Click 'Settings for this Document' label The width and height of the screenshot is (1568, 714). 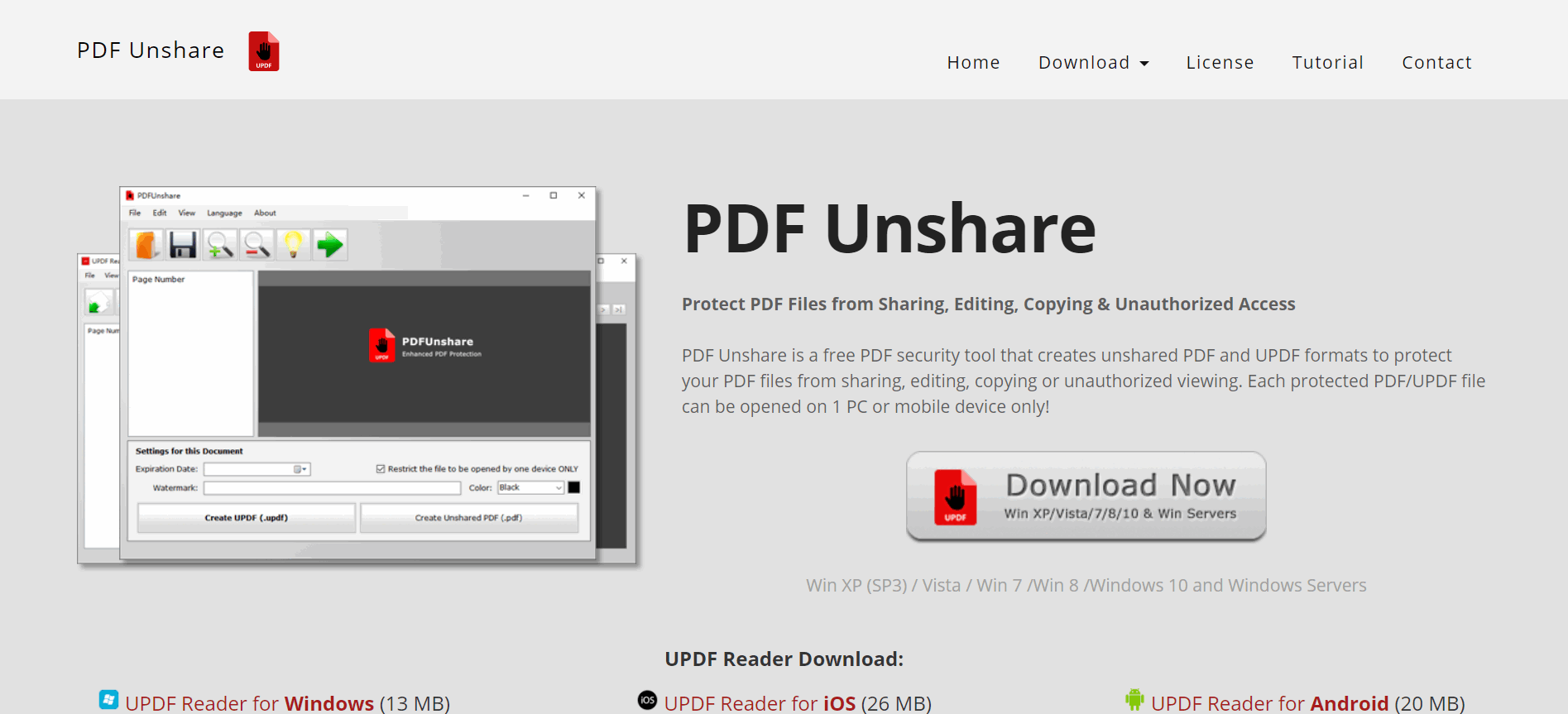click(189, 452)
